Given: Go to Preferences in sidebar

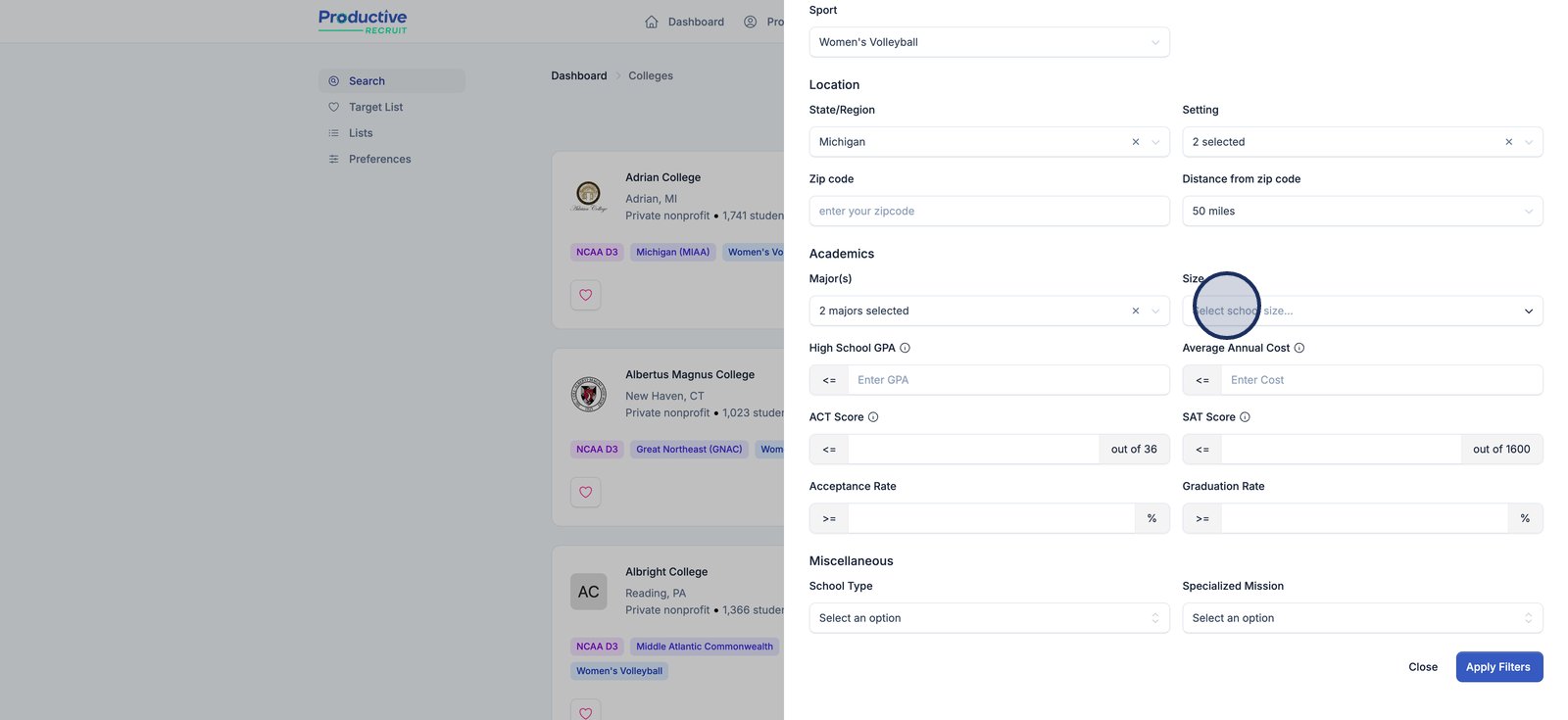Looking at the screenshot, I should coord(379,159).
